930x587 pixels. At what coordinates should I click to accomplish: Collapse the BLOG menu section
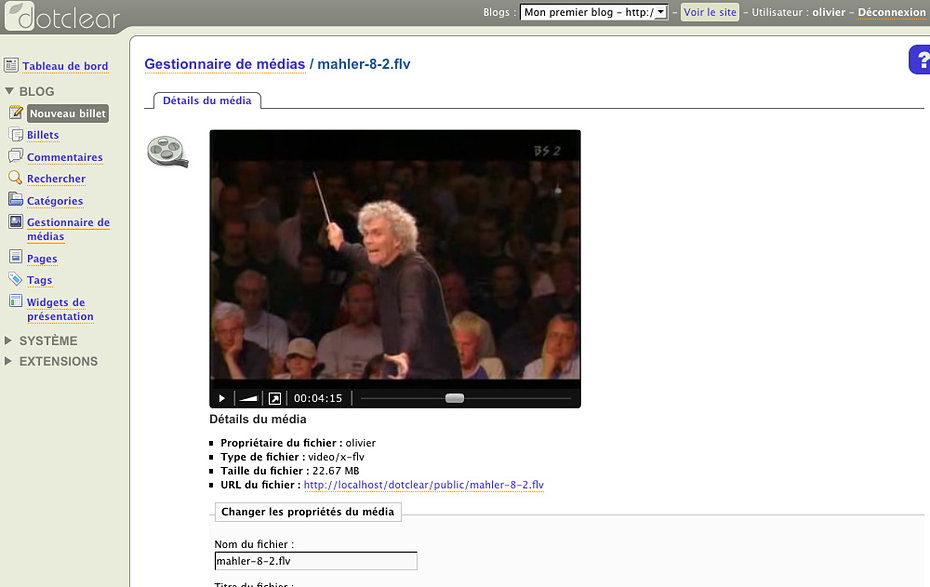pyautogui.click(x=36, y=91)
